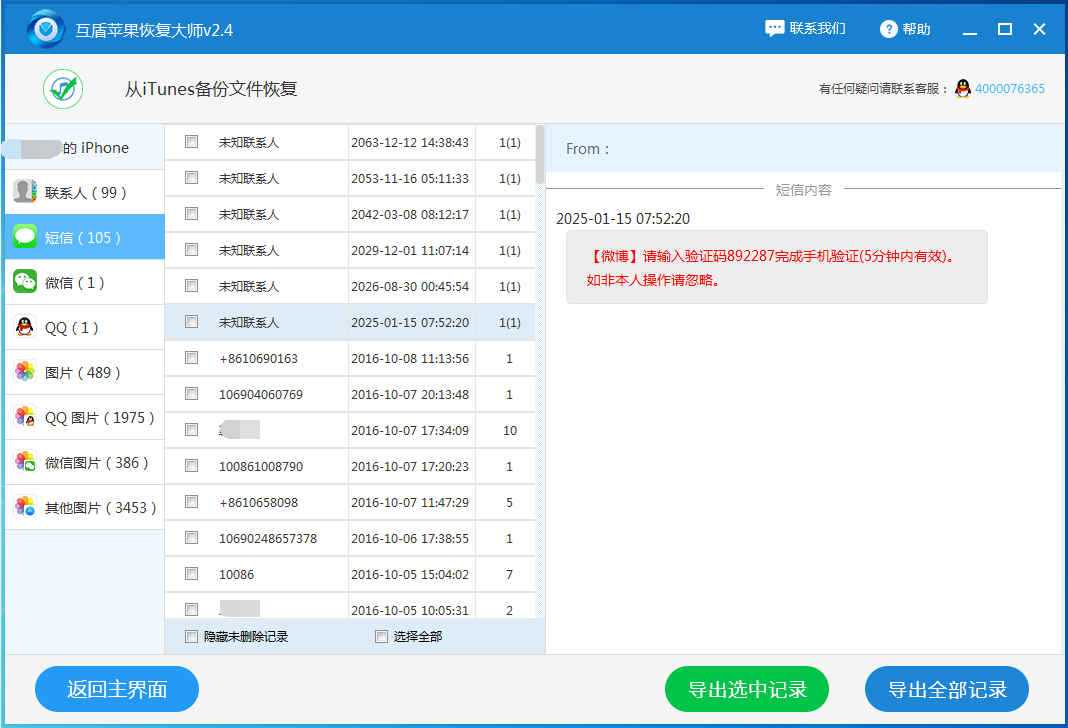
Task: Click the green checkmark iTunes recovery icon
Action: 63,89
